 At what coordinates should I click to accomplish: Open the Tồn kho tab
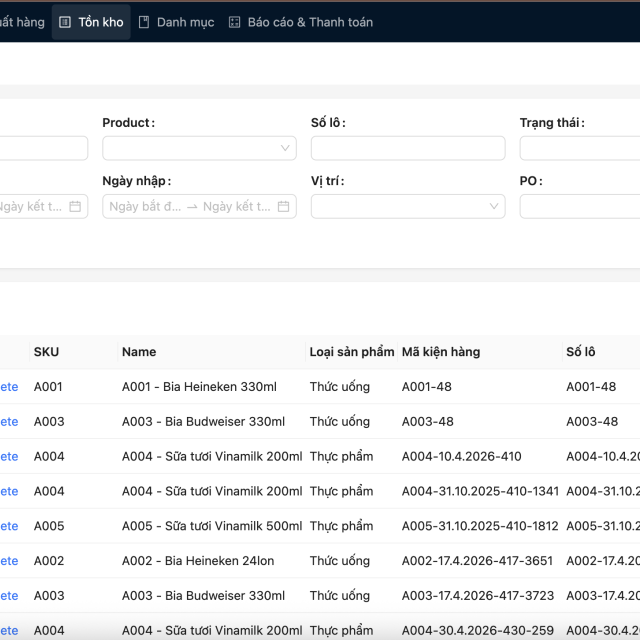[91, 22]
